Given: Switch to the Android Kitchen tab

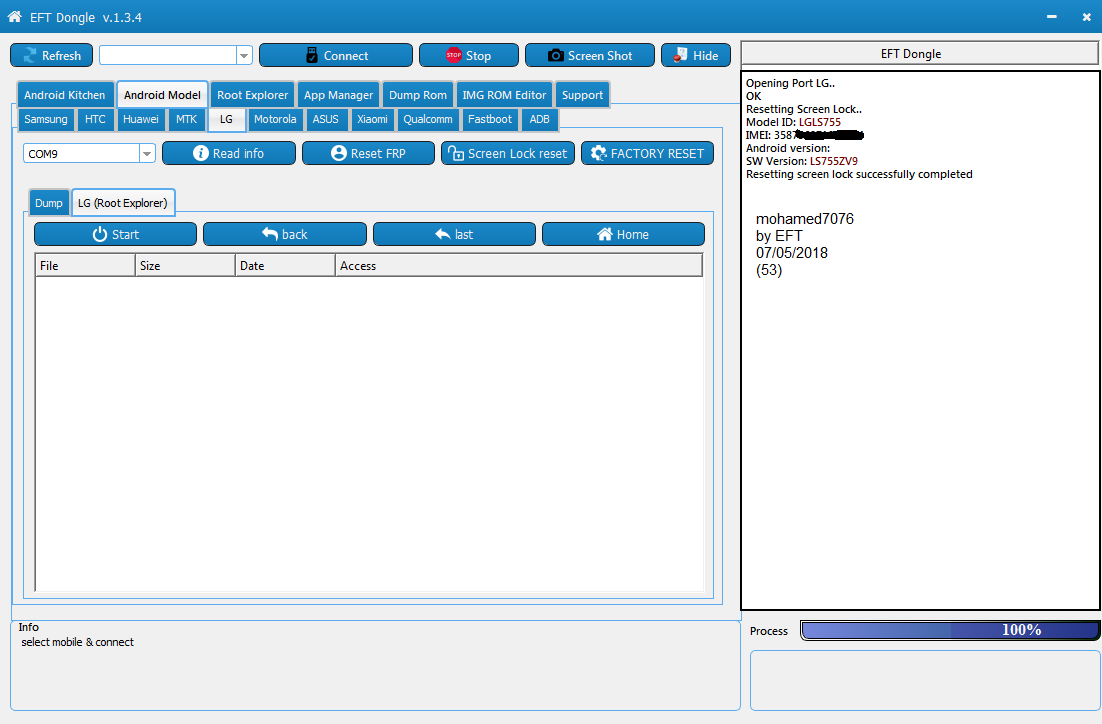Looking at the screenshot, I should tap(65, 95).
